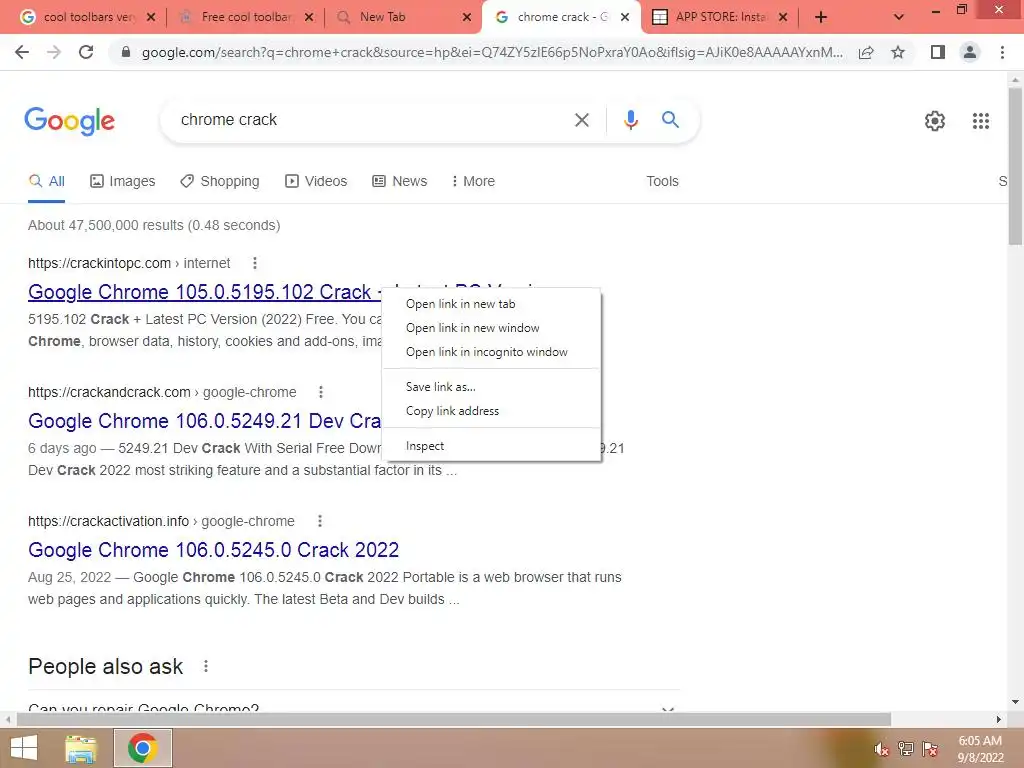Start a voice search with the microphone
Image resolution: width=1024 pixels, height=768 pixels.
point(630,120)
